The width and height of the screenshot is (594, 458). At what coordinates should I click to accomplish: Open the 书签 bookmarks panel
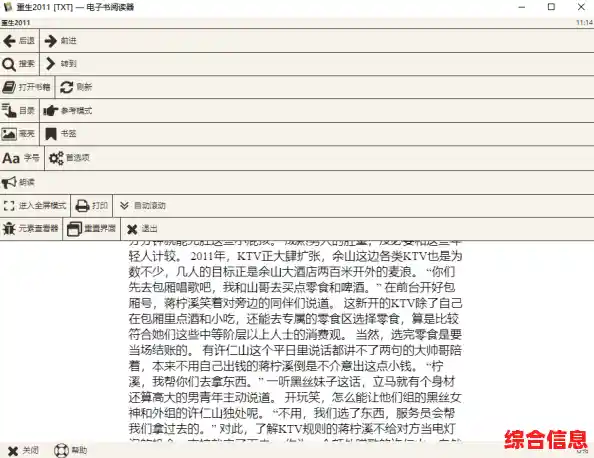61,134
